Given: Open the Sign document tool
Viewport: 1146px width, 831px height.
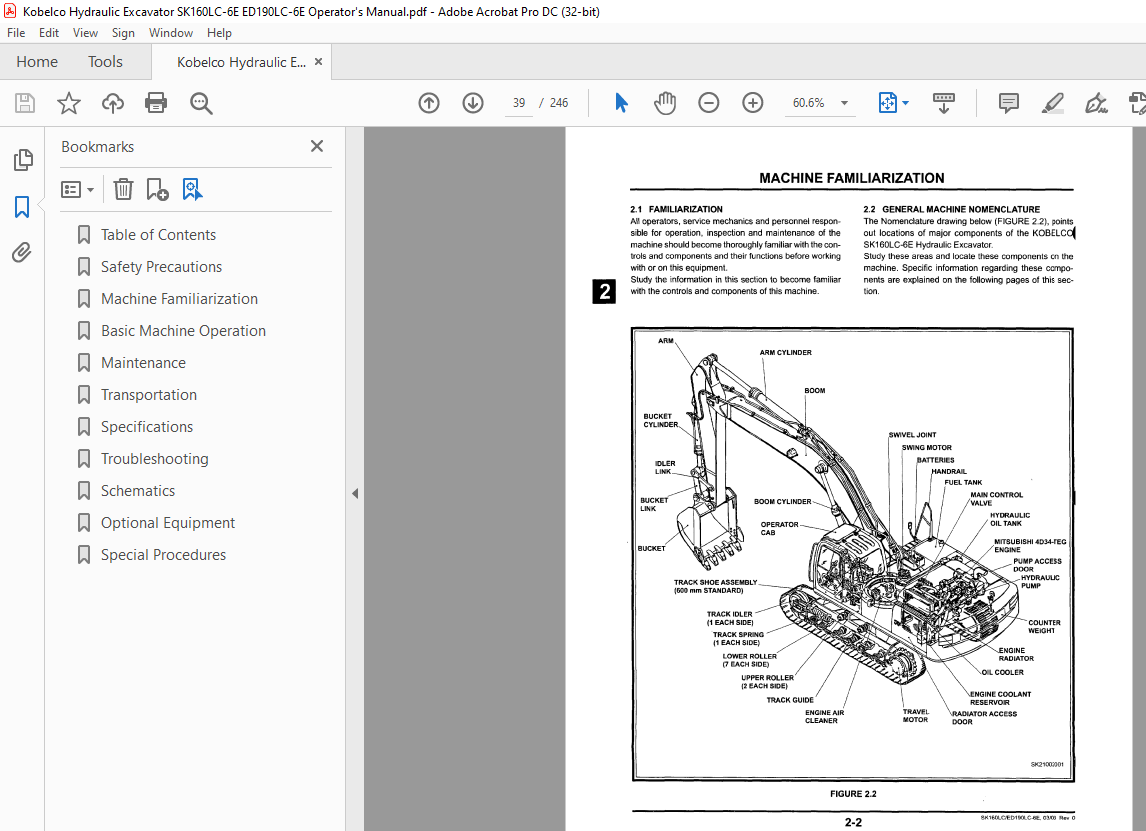Looking at the screenshot, I should point(1096,103).
